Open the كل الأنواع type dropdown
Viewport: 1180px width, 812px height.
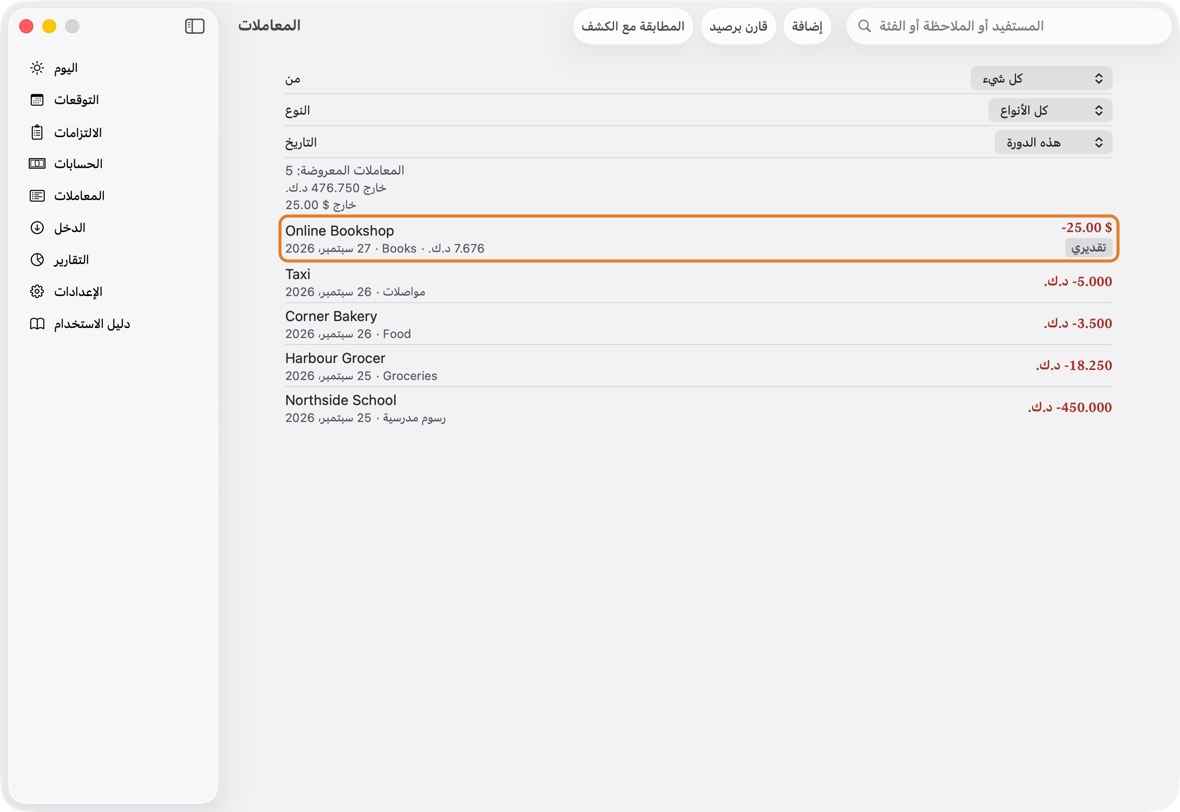(1051, 111)
